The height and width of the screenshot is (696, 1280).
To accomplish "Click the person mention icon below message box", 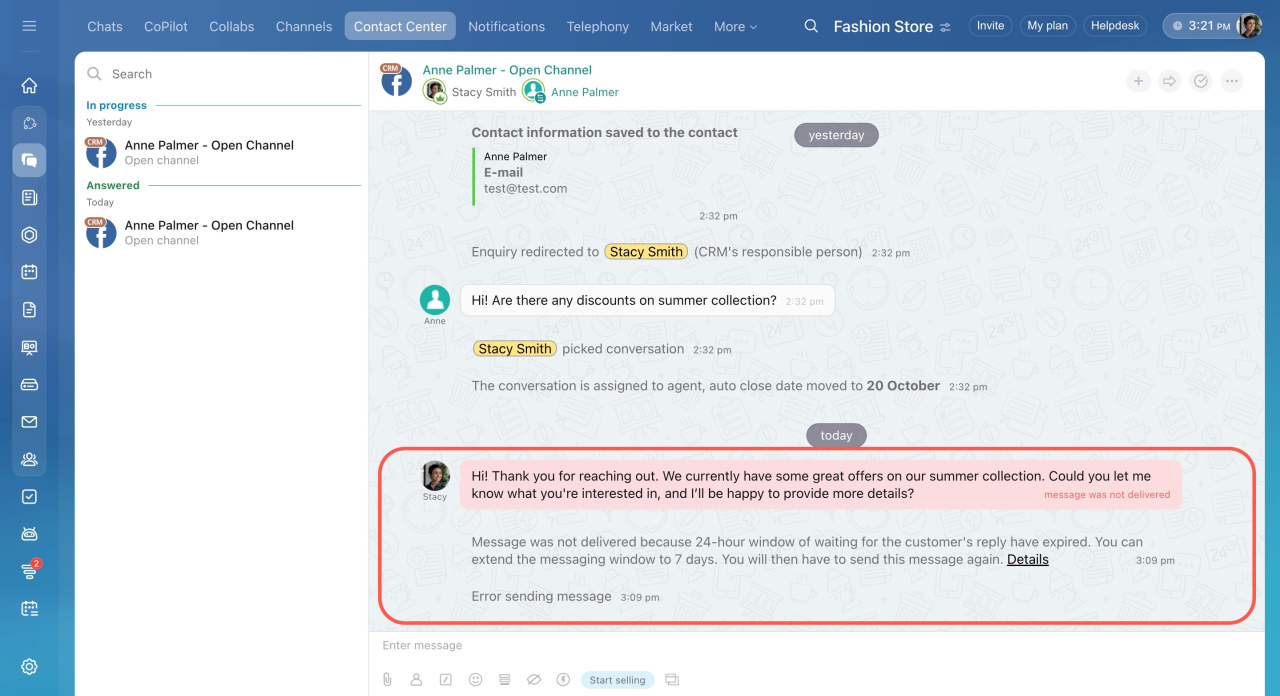I will pos(416,680).
